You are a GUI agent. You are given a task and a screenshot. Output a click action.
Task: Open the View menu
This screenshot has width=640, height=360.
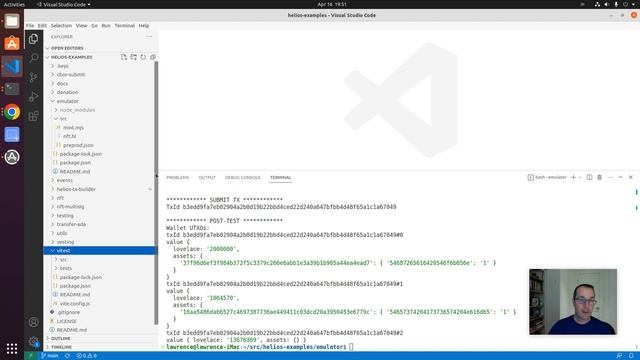click(81, 25)
